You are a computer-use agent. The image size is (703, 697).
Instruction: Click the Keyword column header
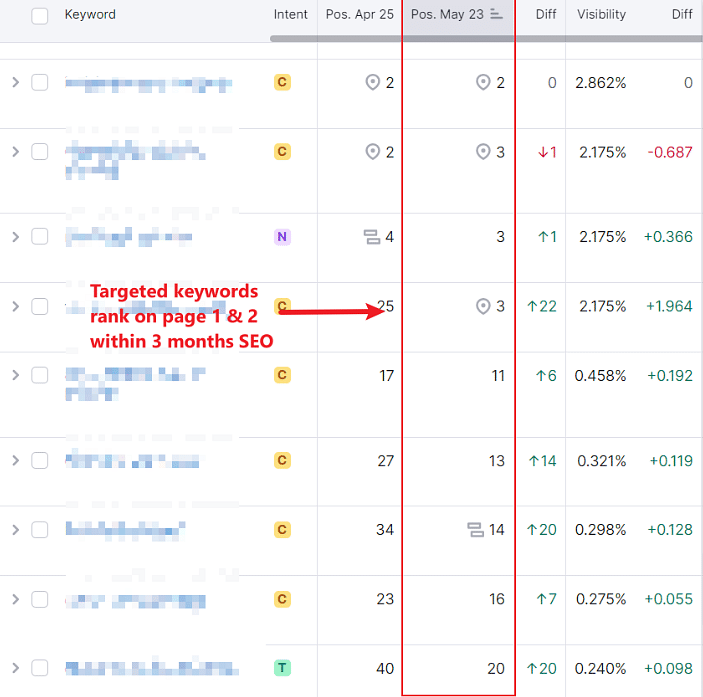[x=90, y=15]
